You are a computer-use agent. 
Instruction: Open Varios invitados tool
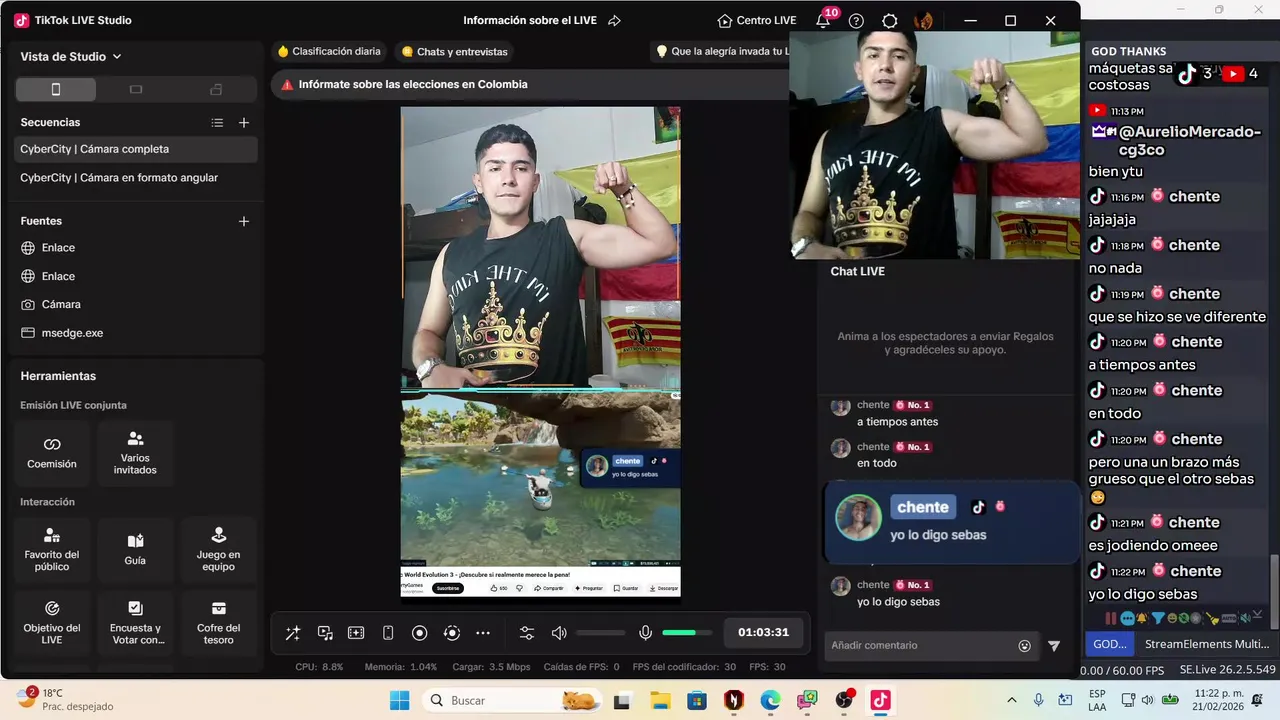click(135, 453)
